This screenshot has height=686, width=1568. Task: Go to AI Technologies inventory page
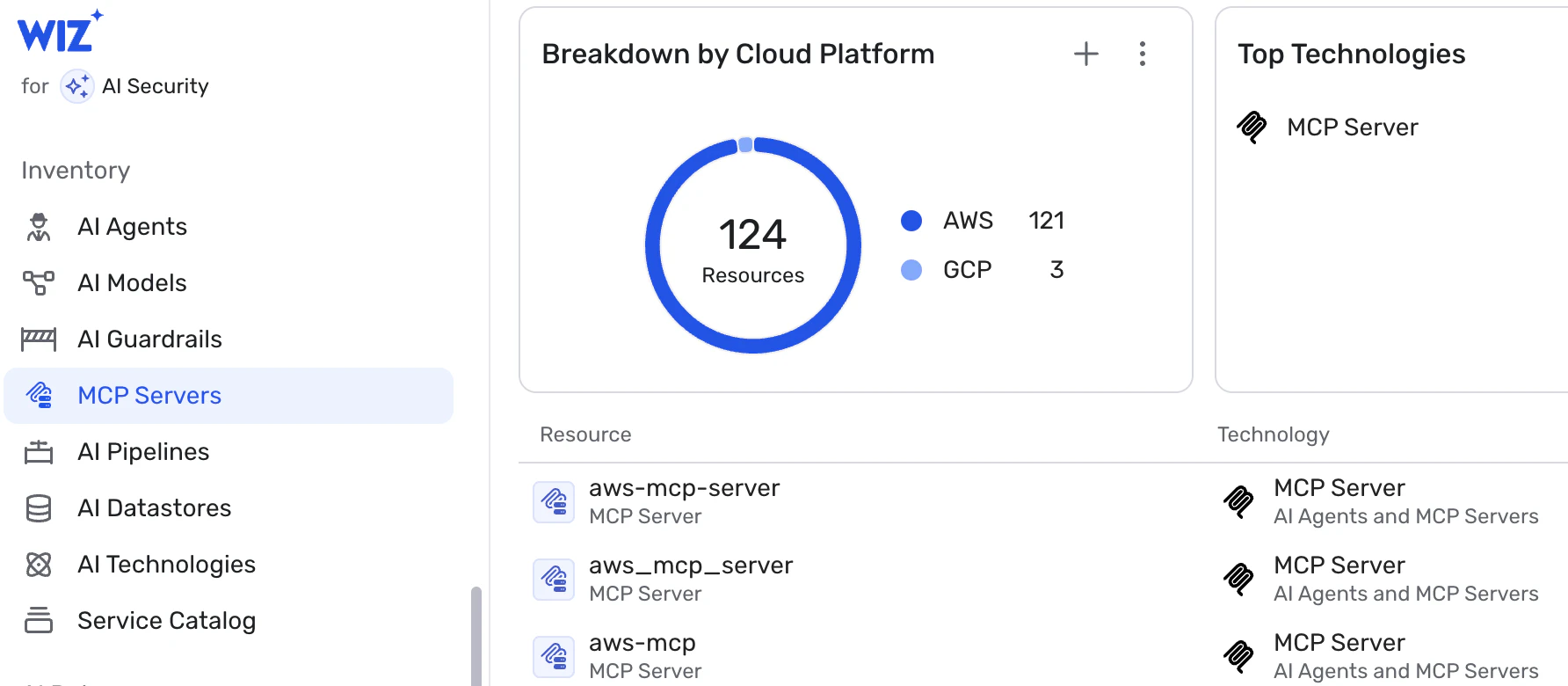point(166,565)
